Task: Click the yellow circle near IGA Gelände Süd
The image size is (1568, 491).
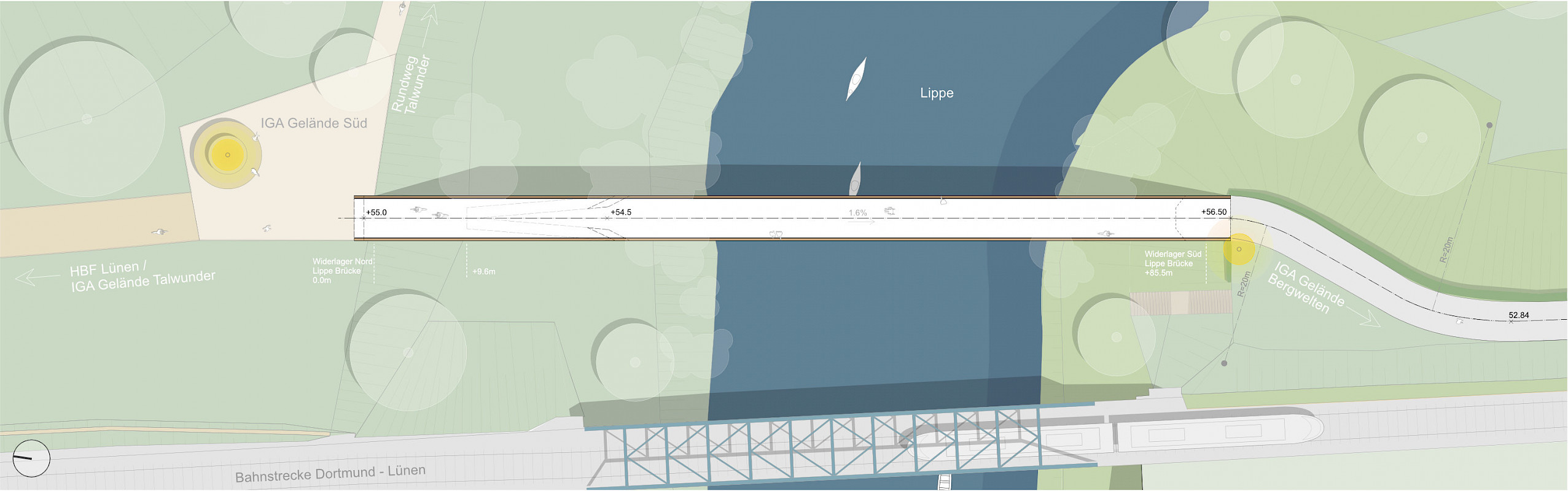Action: (227, 155)
